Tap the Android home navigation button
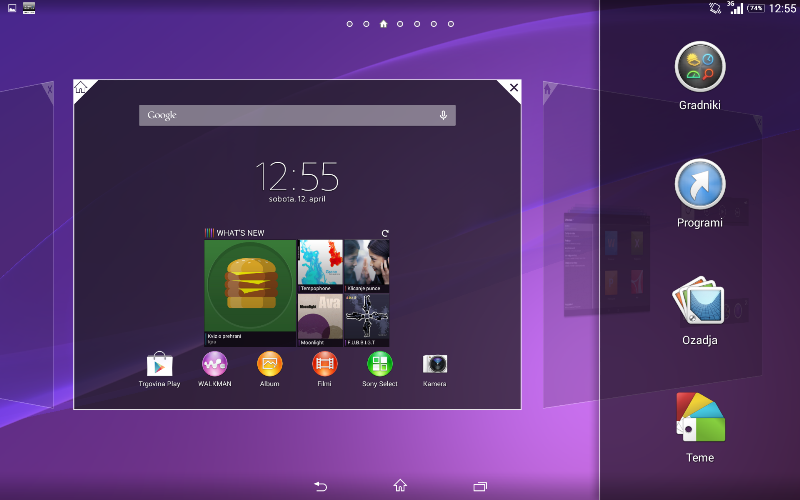800x500 pixels. 400,485
